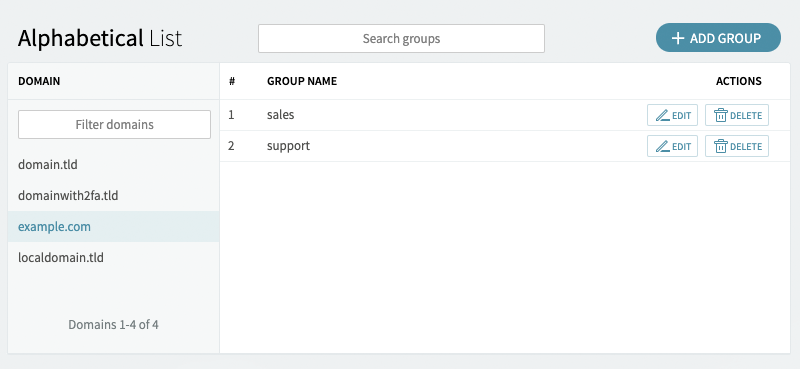The width and height of the screenshot is (800, 369).
Task: Click the DOMAIN column header
Action: pos(39,81)
